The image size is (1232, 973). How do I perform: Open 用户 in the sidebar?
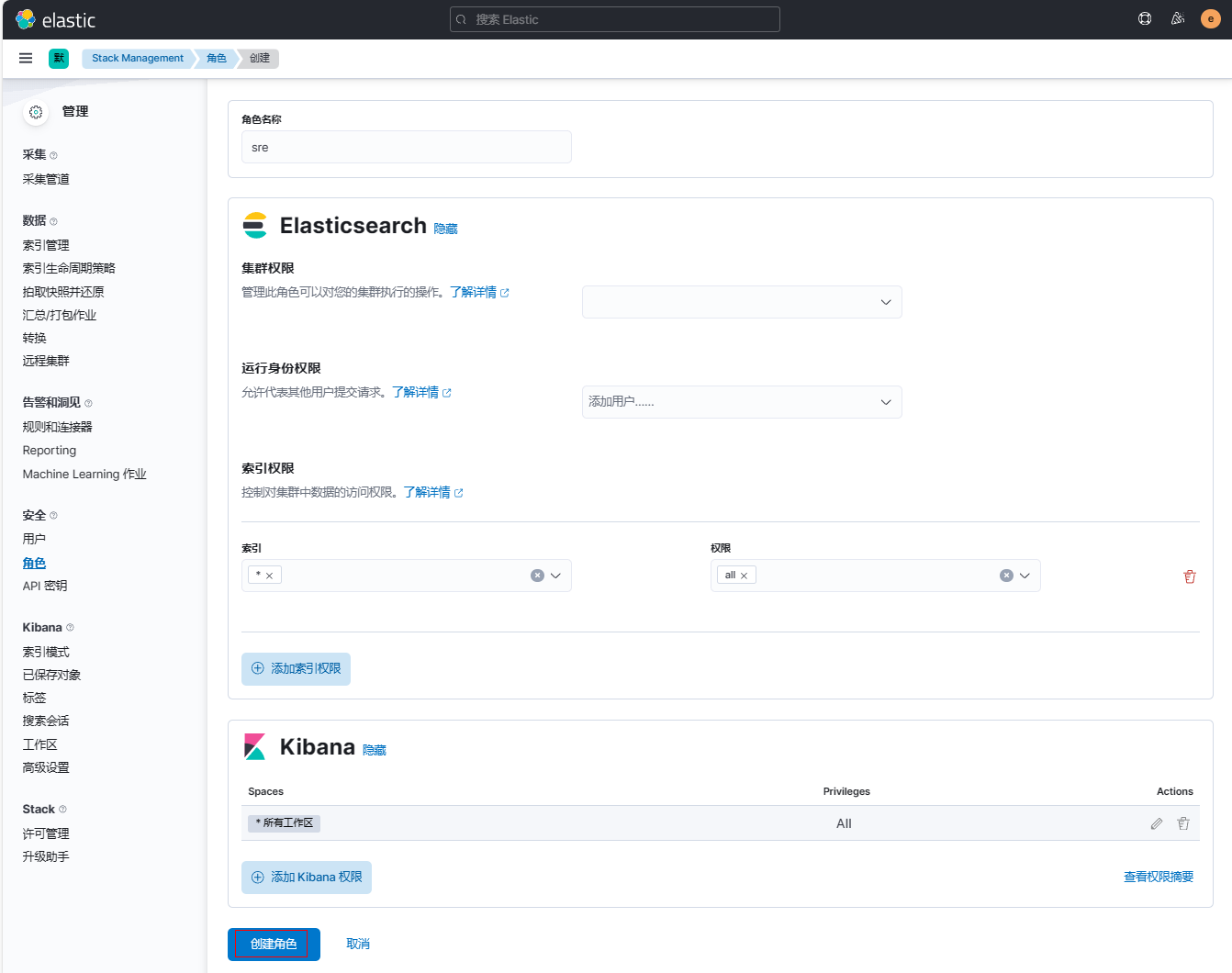[x=34, y=539]
